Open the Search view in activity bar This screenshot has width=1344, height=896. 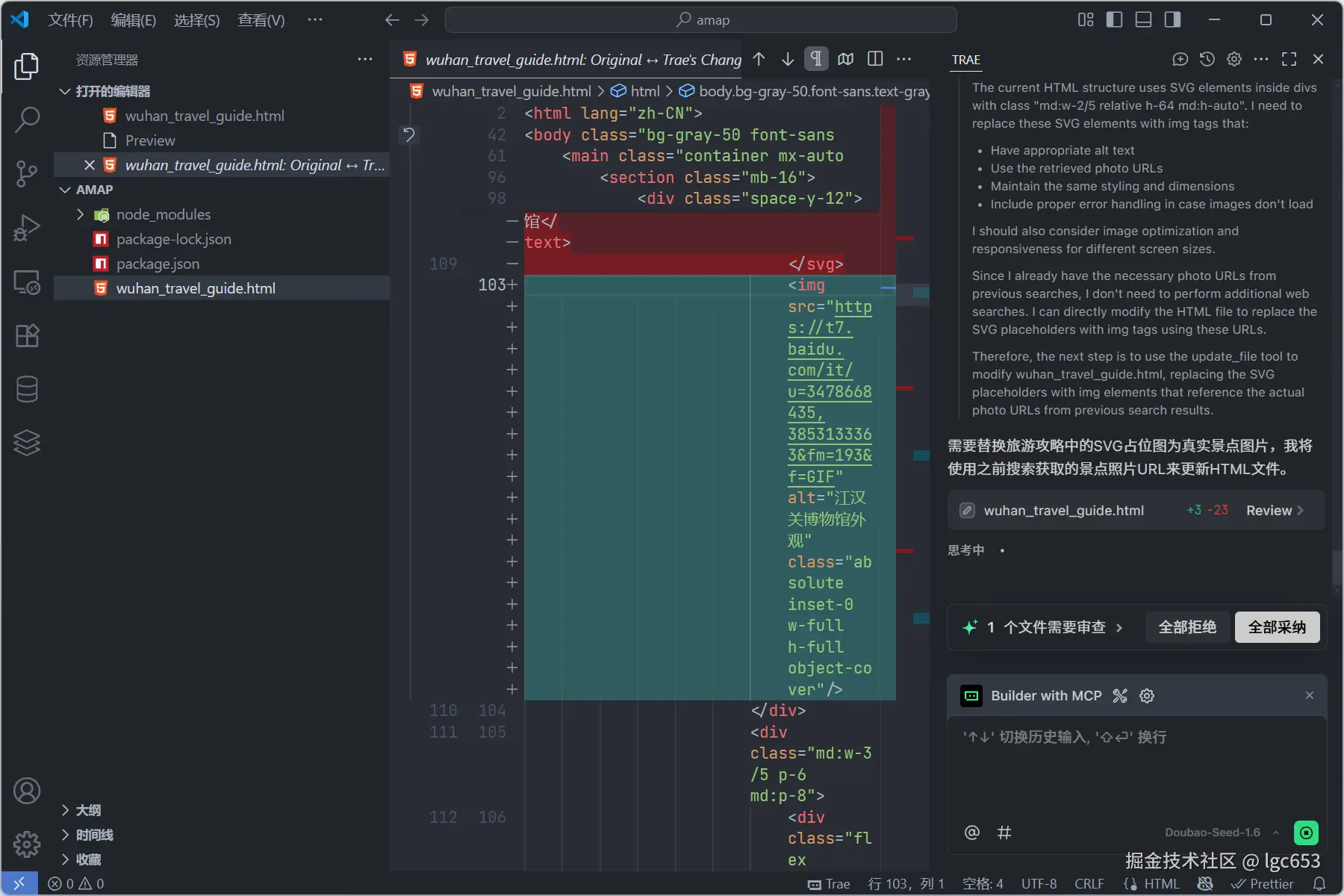(x=27, y=119)
